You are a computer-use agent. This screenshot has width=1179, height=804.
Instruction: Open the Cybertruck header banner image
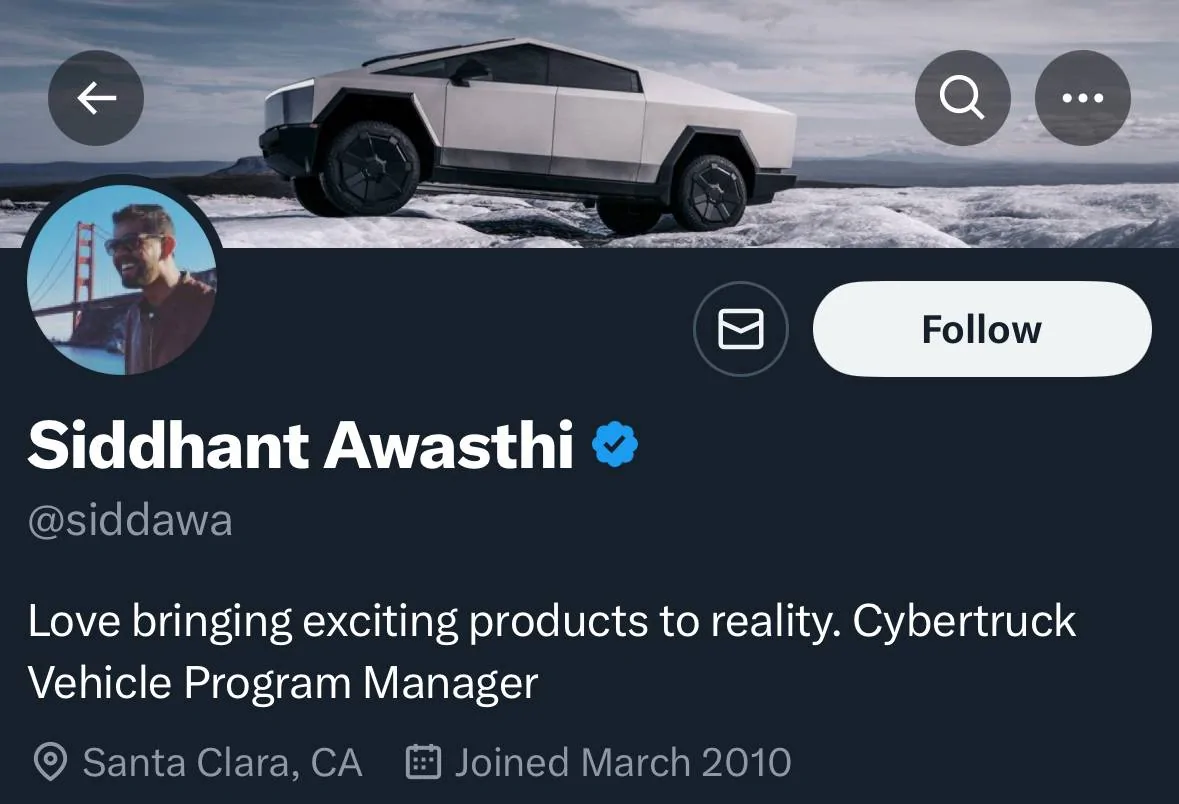(590, 123)
